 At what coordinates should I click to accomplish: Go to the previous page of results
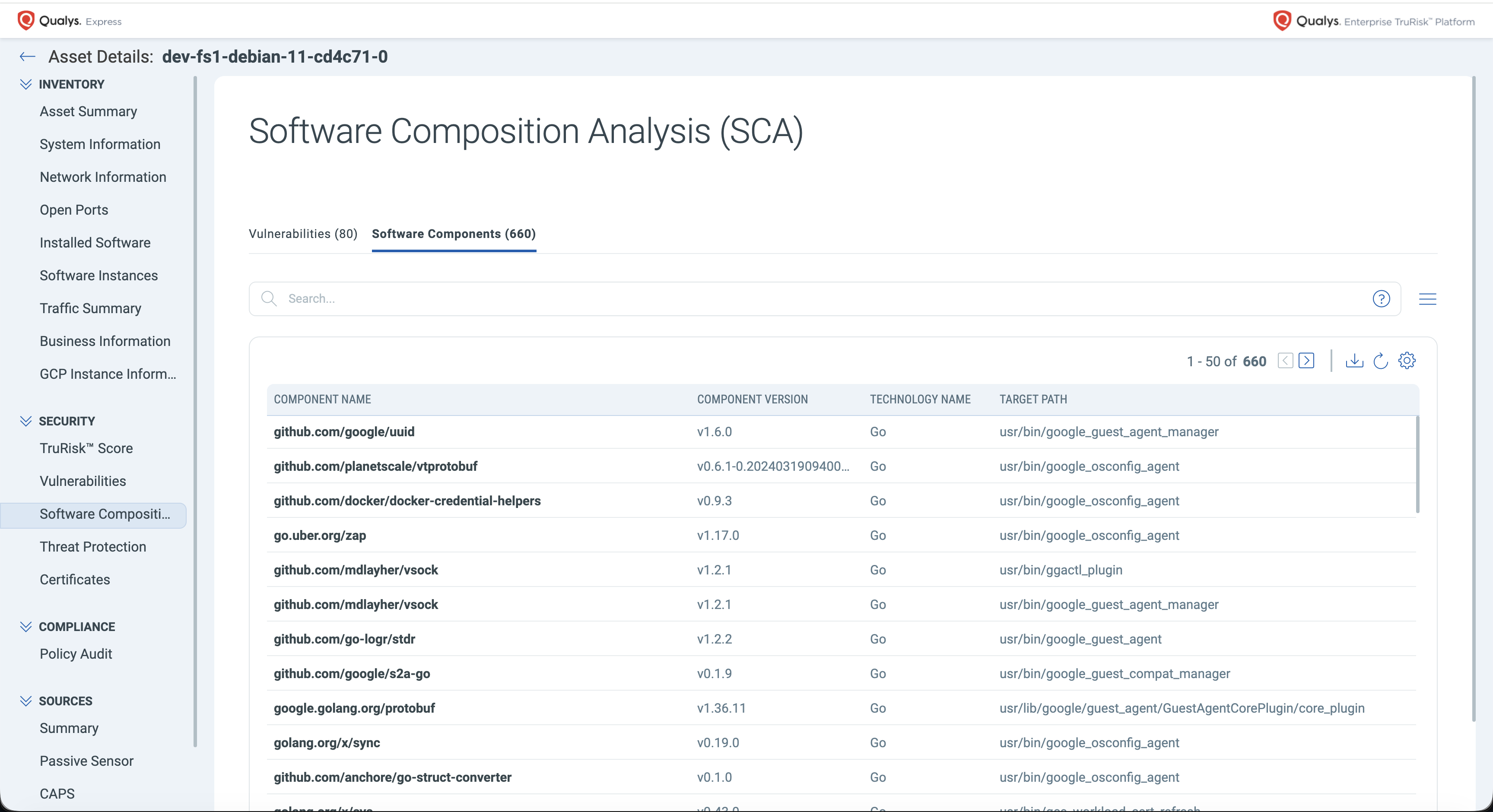coord(1285,361)
